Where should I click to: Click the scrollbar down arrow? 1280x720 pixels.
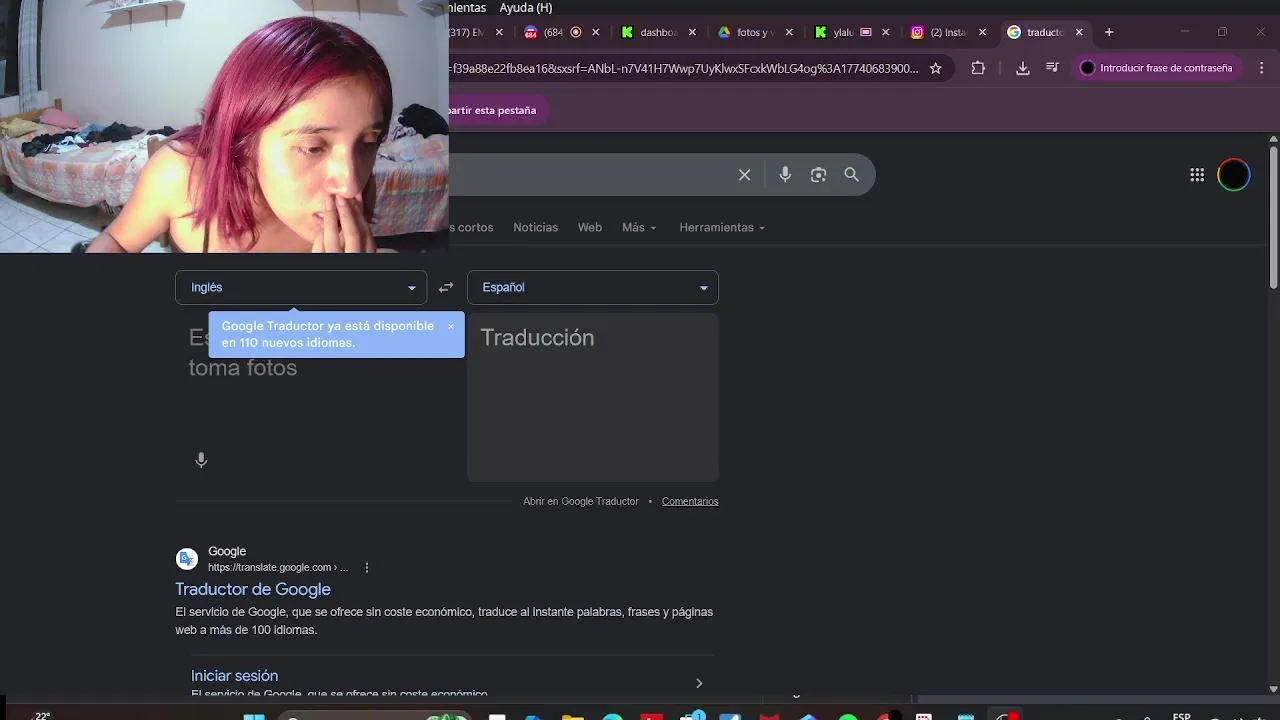tap(1273, 689)
